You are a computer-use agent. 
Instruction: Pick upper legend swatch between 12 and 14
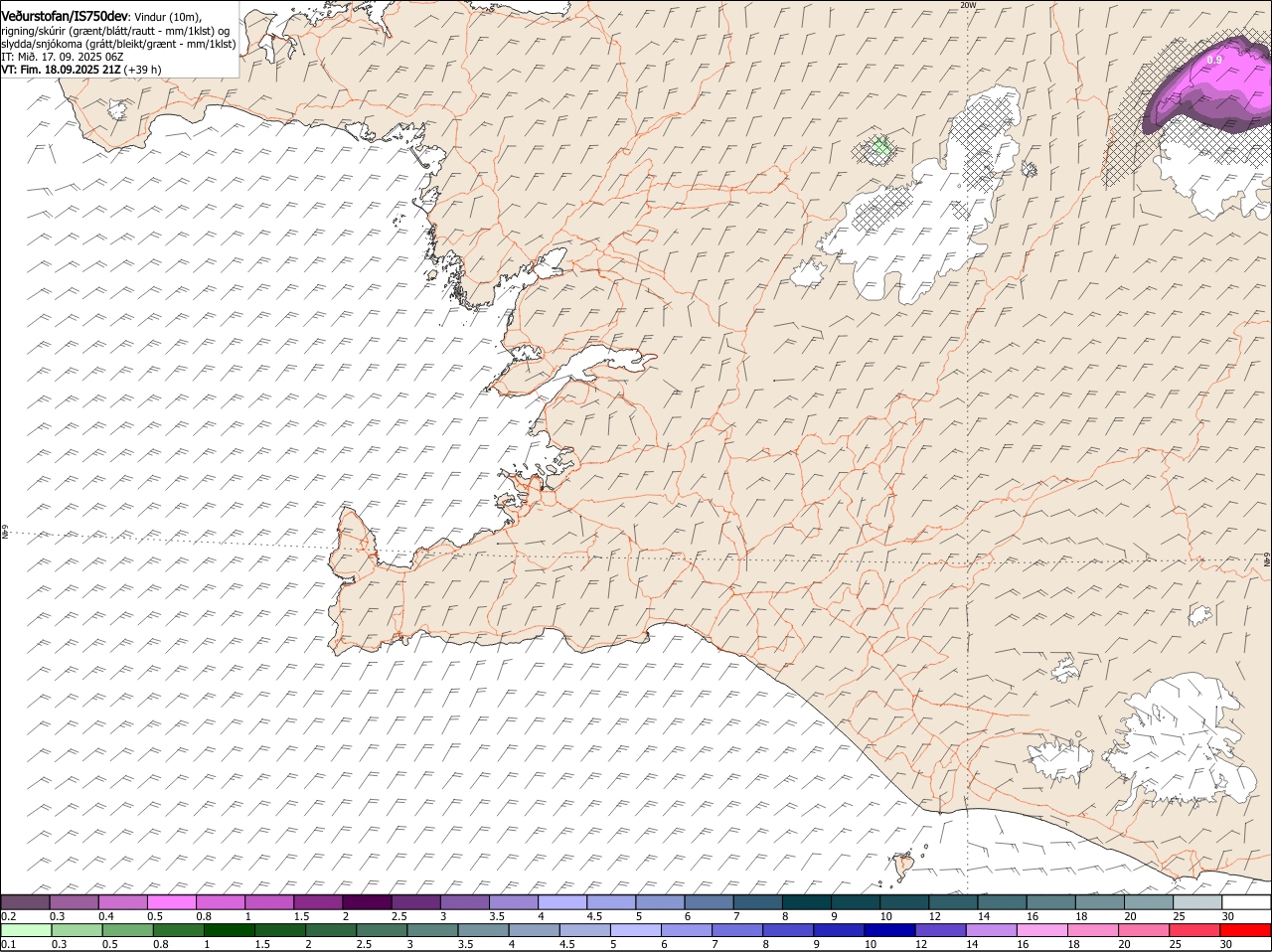[954, 901]
